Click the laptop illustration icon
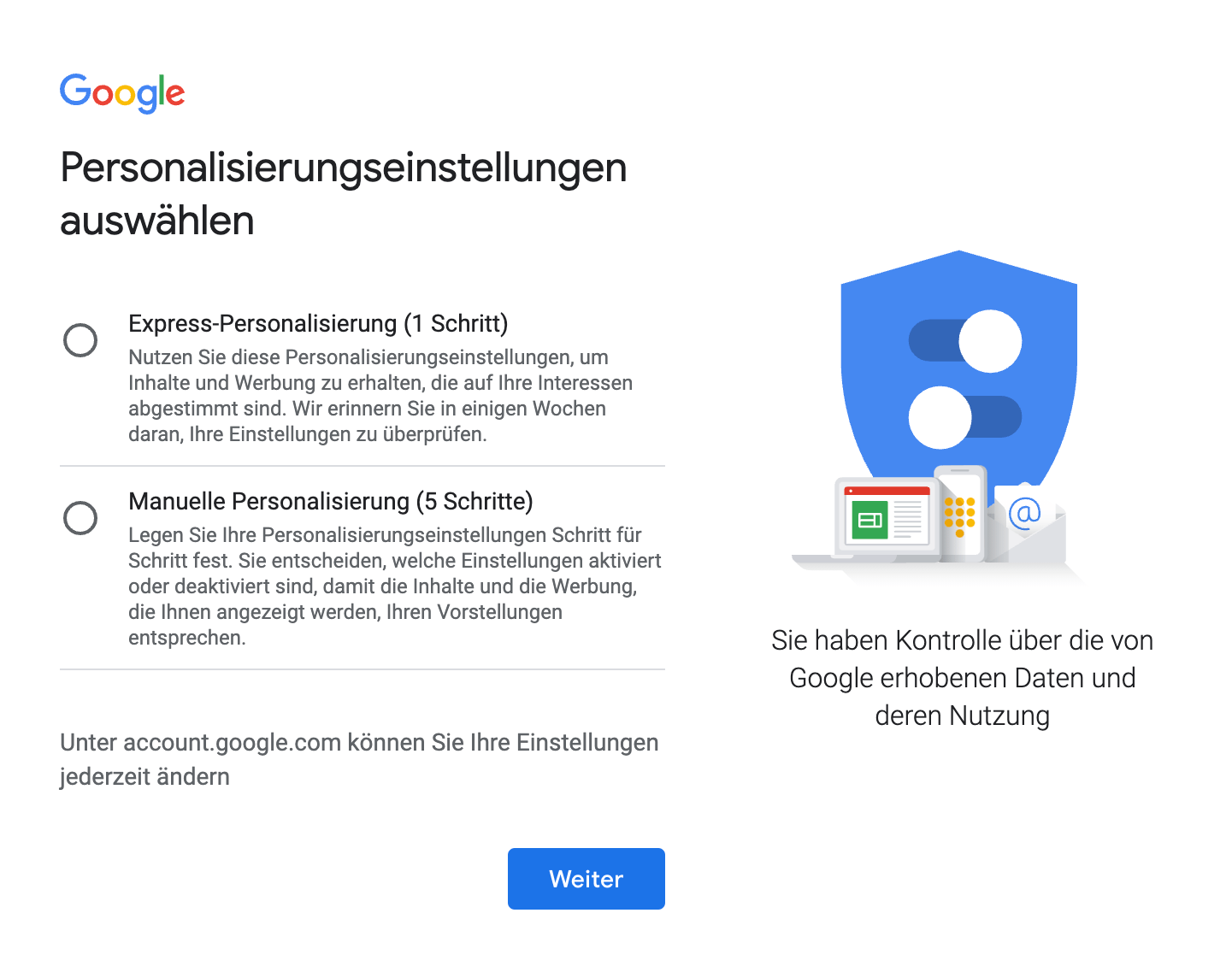 (x=886, y=521)
